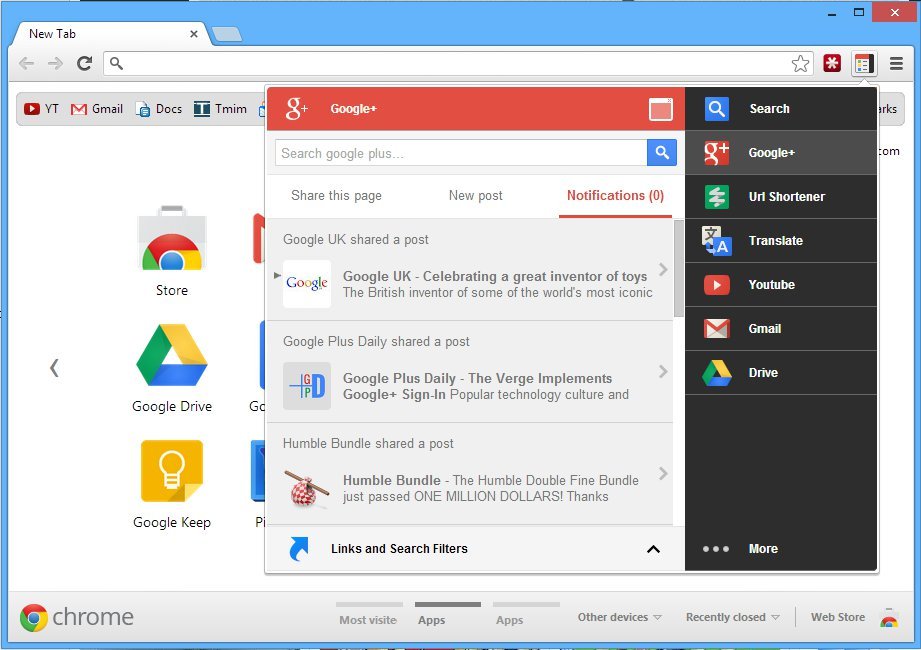Click 'Google Plus Daily shared a post' text
Viewport: 921px width, 650px height.
376,342
